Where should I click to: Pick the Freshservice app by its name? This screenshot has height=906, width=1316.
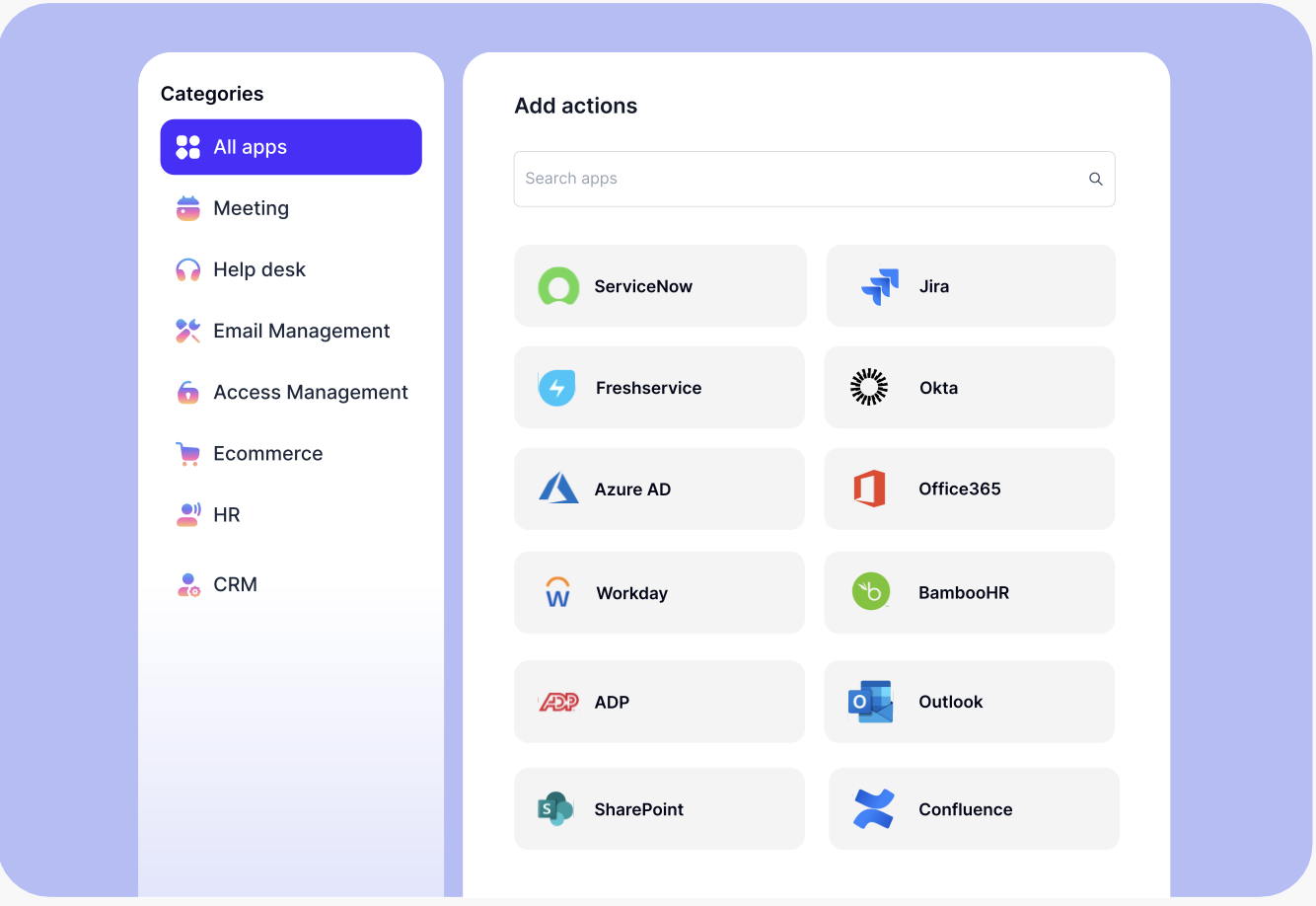(649, 388)
